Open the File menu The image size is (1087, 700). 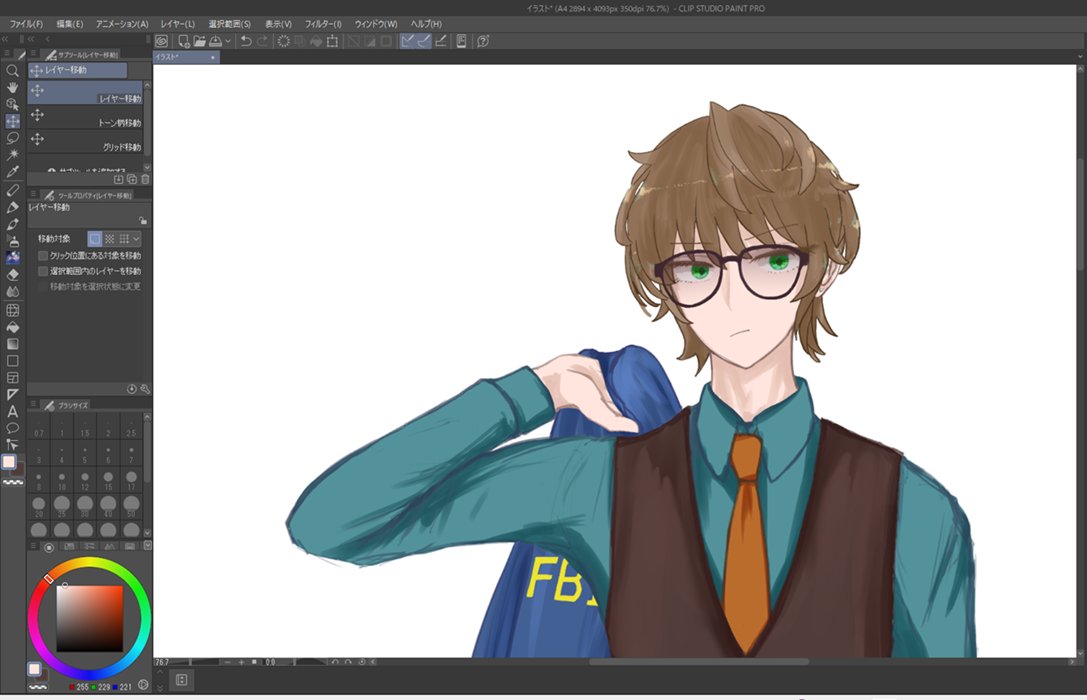(26, 24)
